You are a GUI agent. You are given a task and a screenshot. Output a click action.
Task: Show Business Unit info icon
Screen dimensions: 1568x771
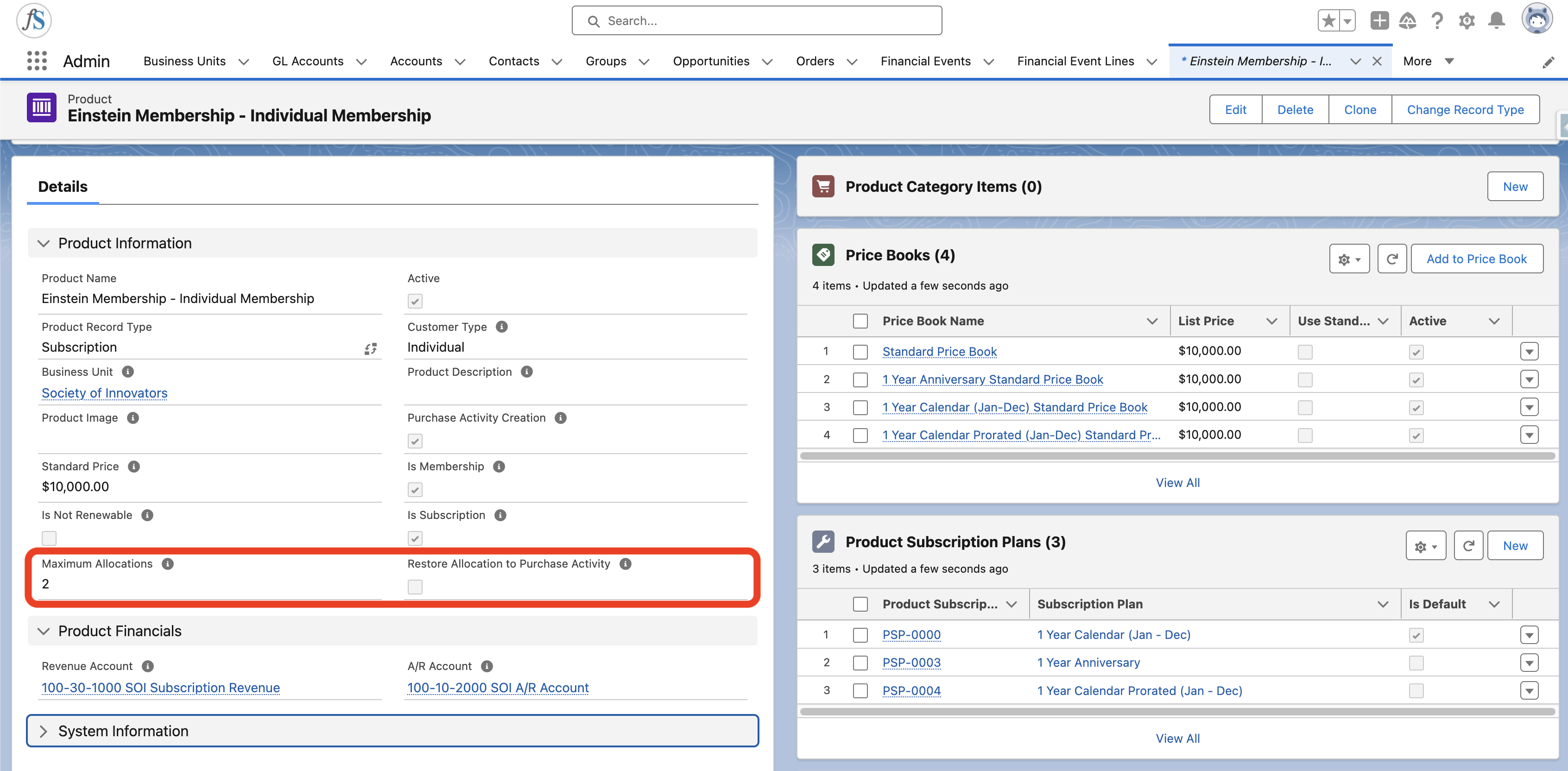tap(128, 372)
